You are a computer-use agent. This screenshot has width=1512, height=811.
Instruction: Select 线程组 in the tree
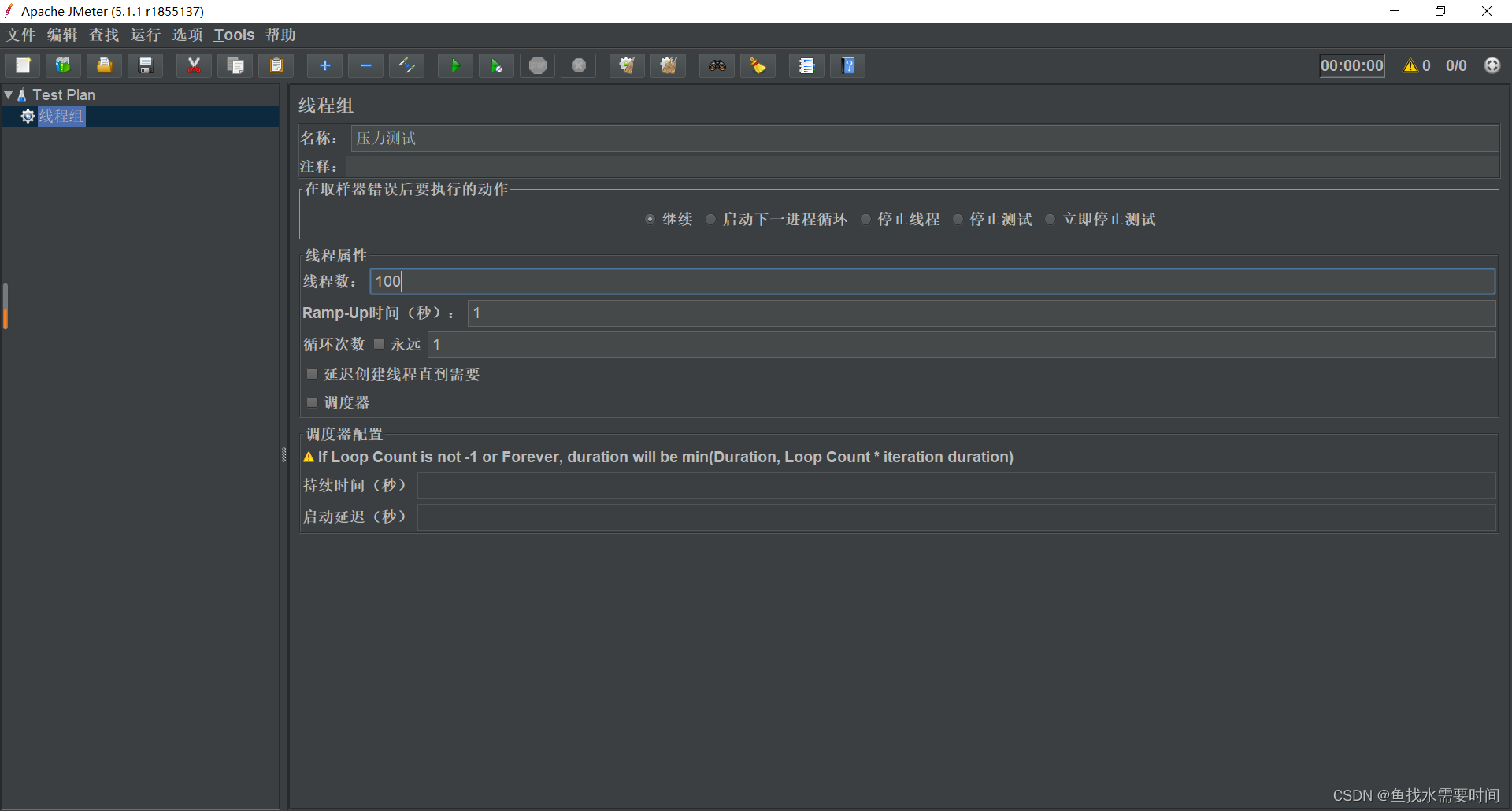pos(61,116)
